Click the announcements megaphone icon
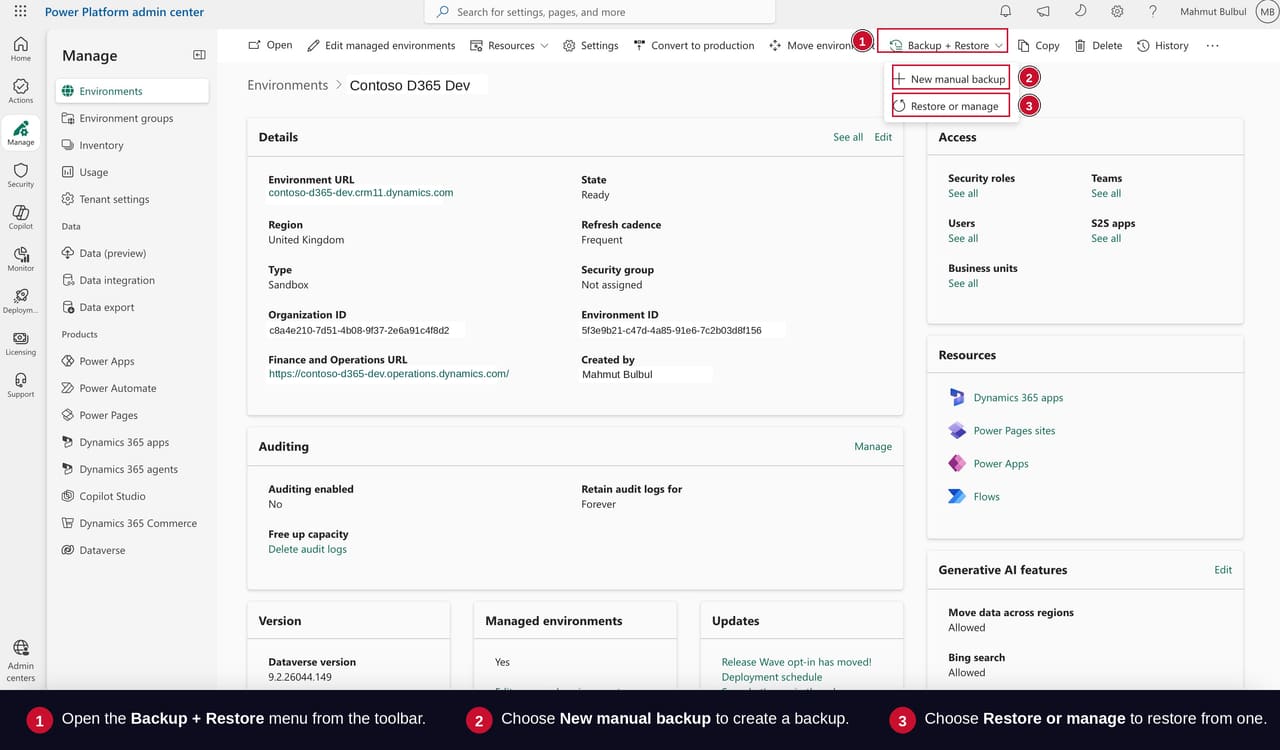This screenshot has width=1280, height=750. 1043,12
